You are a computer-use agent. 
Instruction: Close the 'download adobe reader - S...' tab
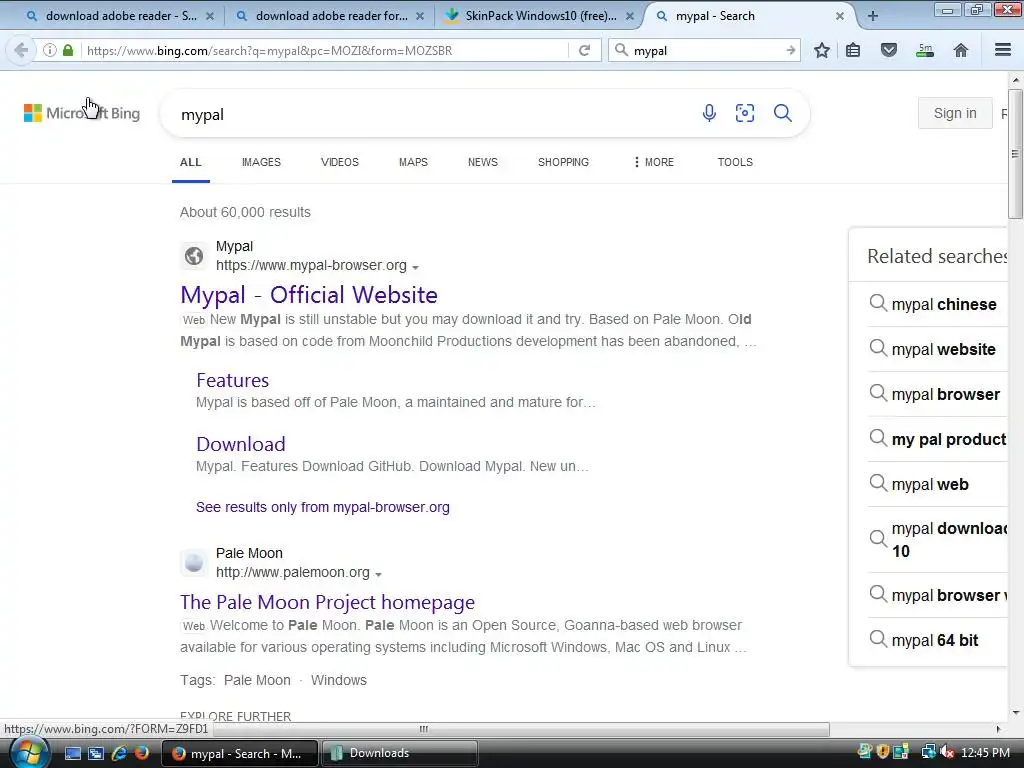(x=210, y=16)
